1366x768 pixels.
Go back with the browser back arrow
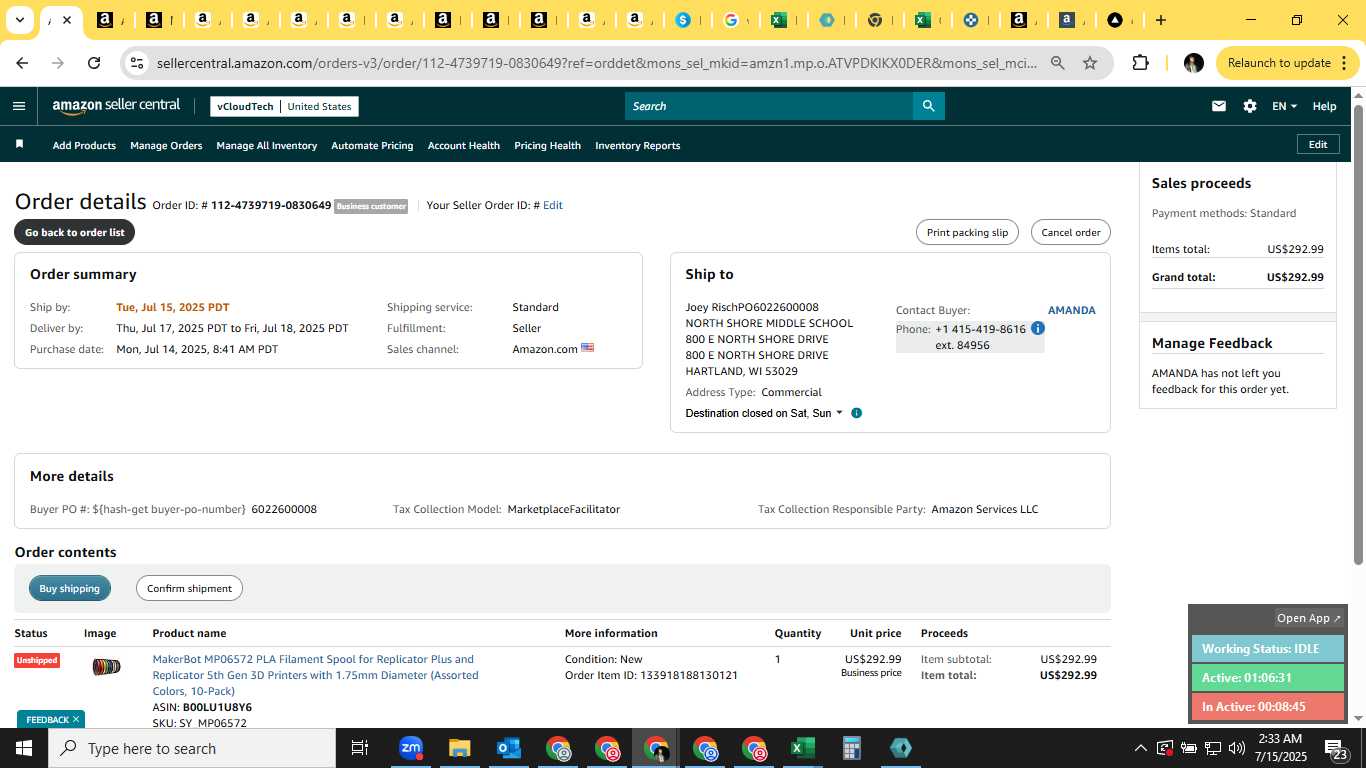(x=22, y=63)
